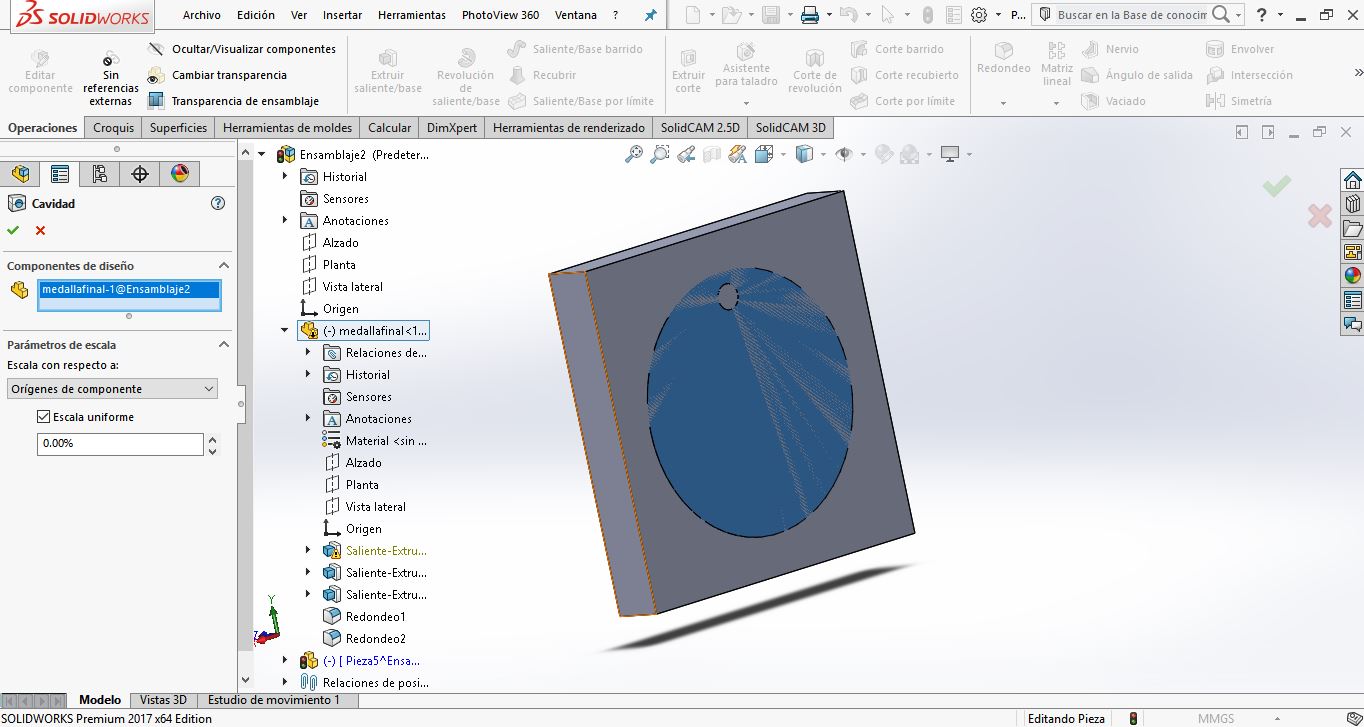1364x727 pixels.
Task: Open the Matriz lineal dropdown arrow
Action: tap(1056, 103)
